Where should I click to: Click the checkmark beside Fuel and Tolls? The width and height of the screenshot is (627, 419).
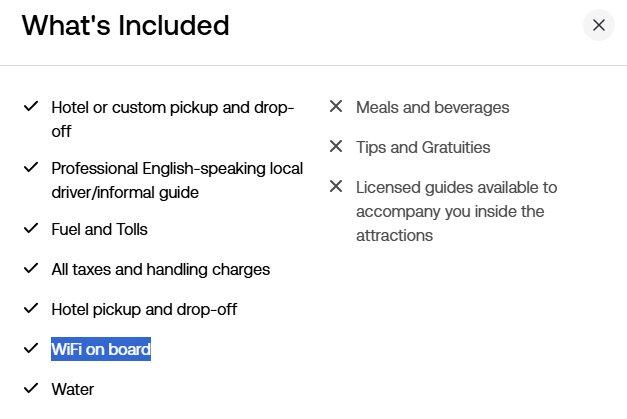point(31,228)
